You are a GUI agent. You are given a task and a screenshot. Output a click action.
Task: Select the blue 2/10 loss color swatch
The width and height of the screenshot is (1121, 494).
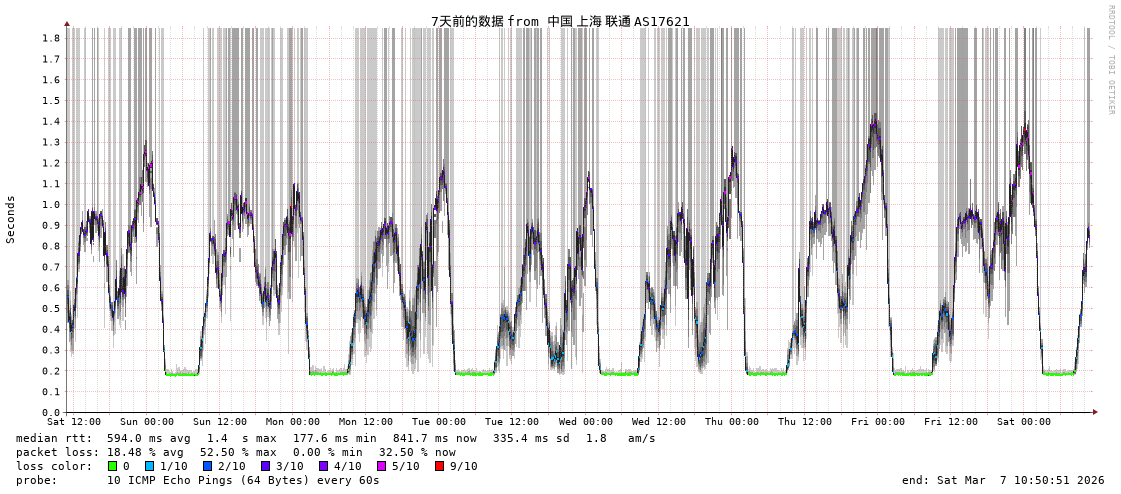coord(208,466)
